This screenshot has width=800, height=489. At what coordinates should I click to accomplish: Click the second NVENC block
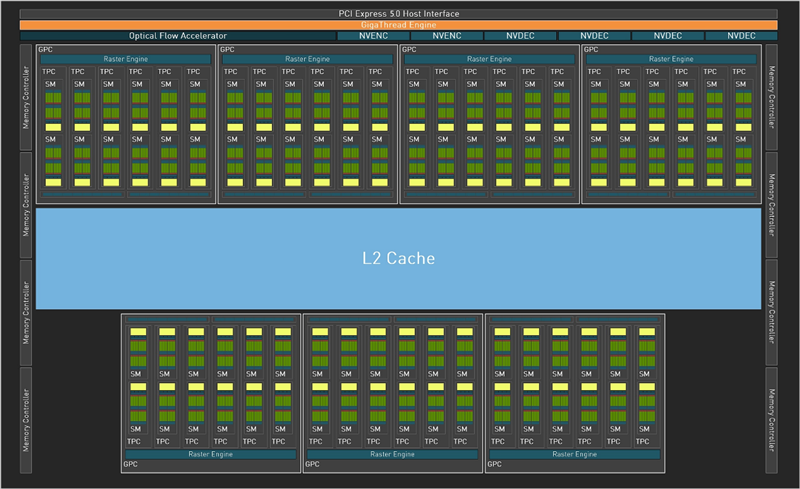[x=446, y=36]
